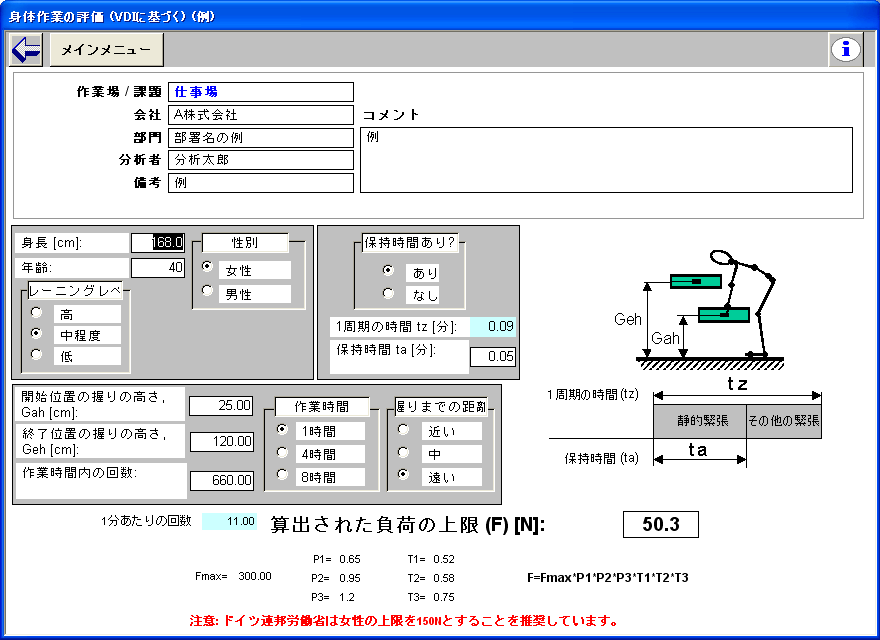The image size is (880, 640).
Task: Choose training level 高
Action: (x=37, y=312)
